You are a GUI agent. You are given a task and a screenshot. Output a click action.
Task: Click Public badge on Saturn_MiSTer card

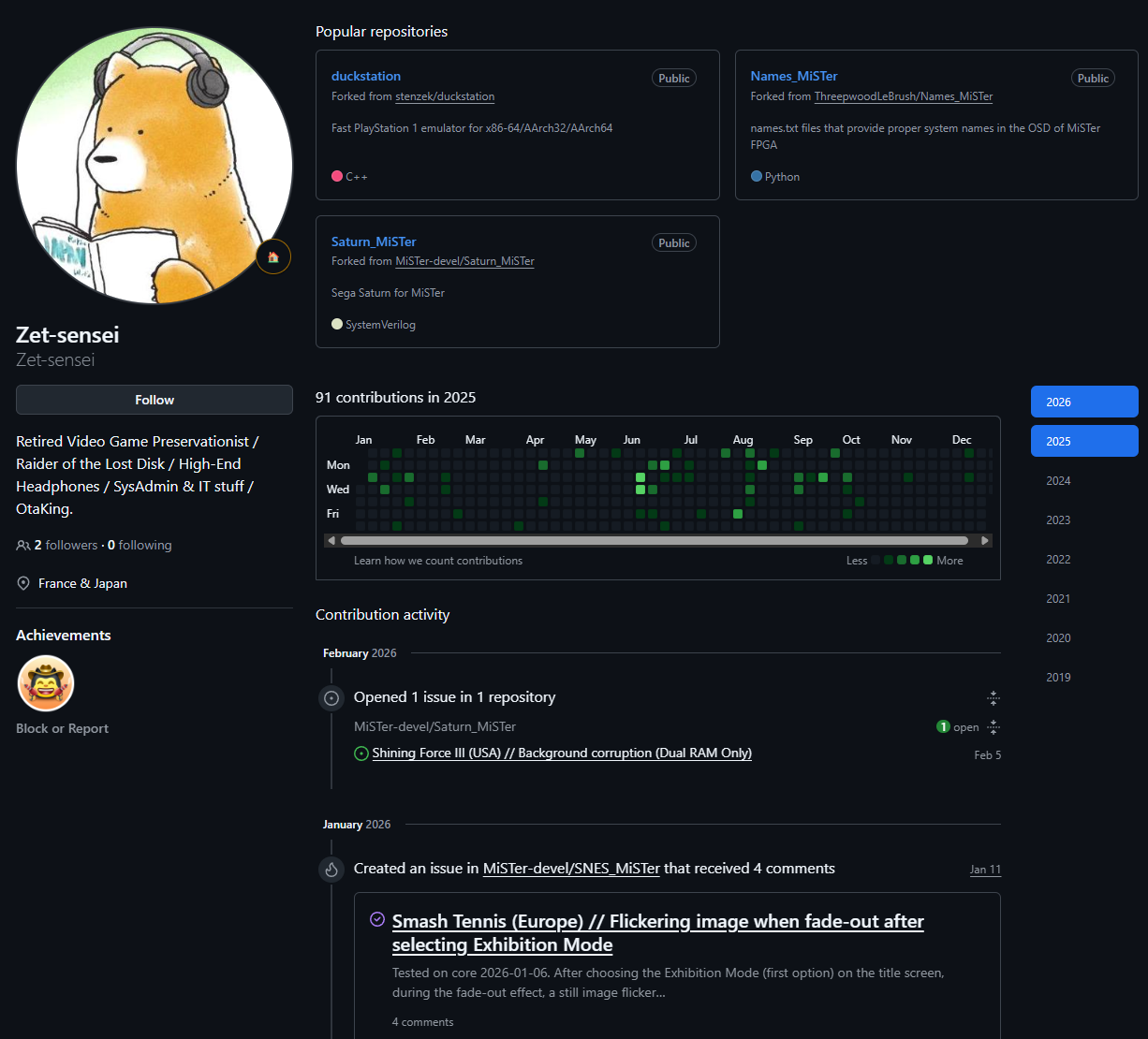(x=674, y=243)
